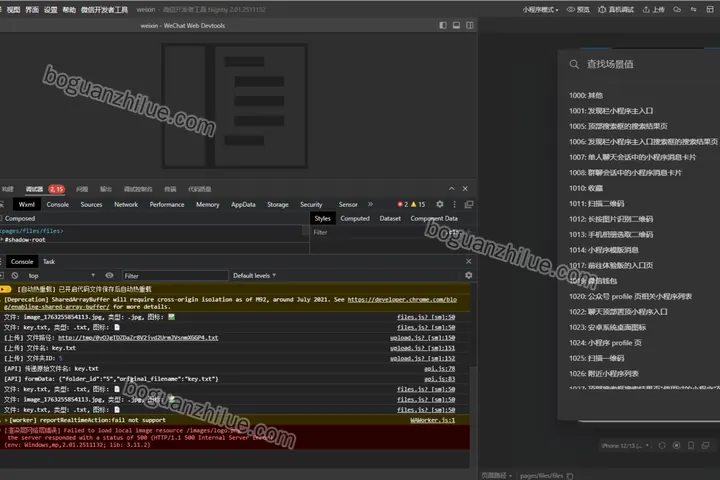This screenshot has height=480, width=720.
Task: Open the WAWorker.js:1 source link
Action: 433,420
